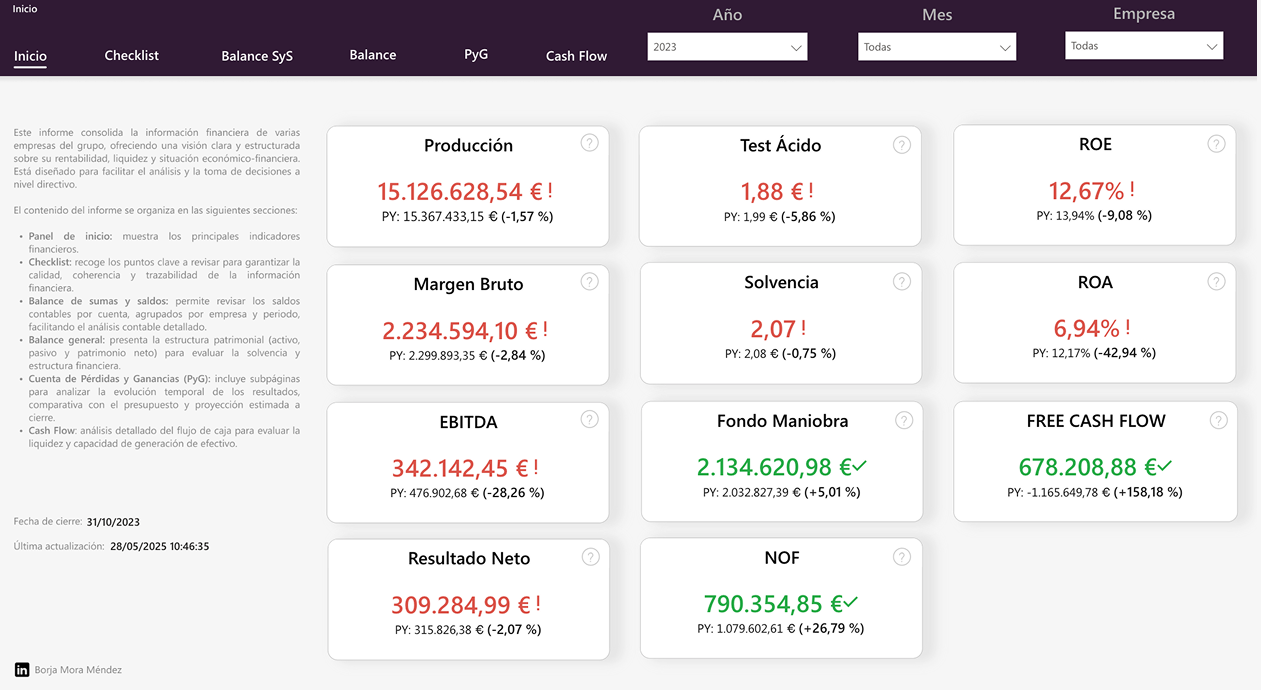The image size is (1261, 690).
Task: Open the help icon on the Producción card
Action: coord(589,143)
